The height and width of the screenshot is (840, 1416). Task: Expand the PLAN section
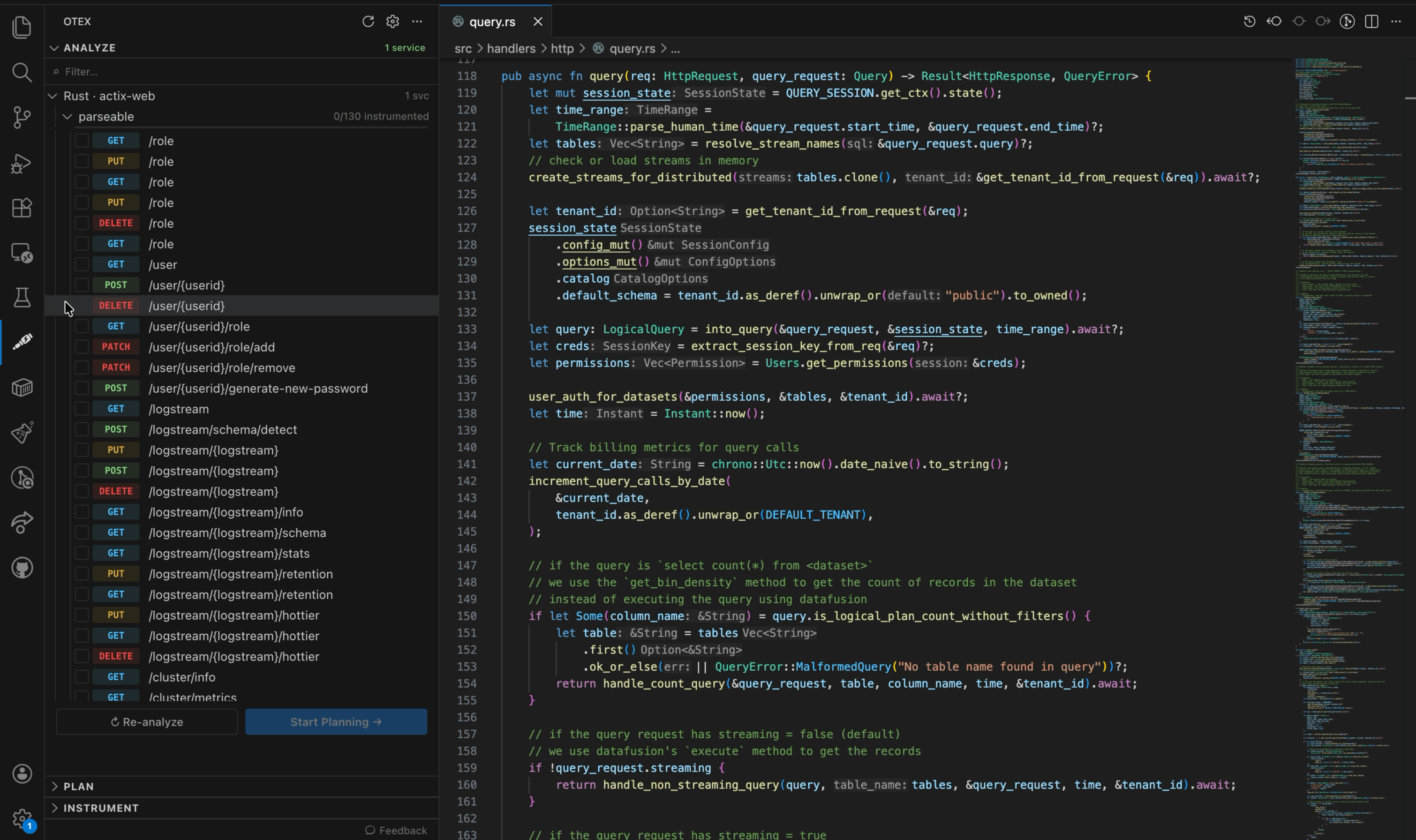(54, 786)
